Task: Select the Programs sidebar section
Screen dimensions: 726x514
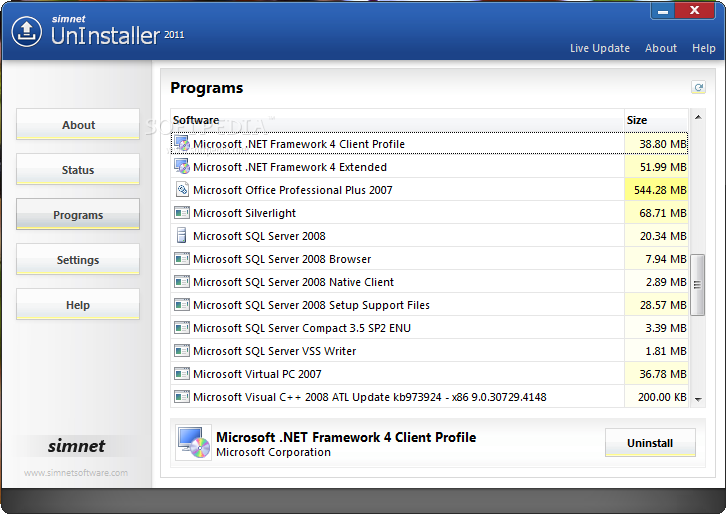Action: pos(78,214)
